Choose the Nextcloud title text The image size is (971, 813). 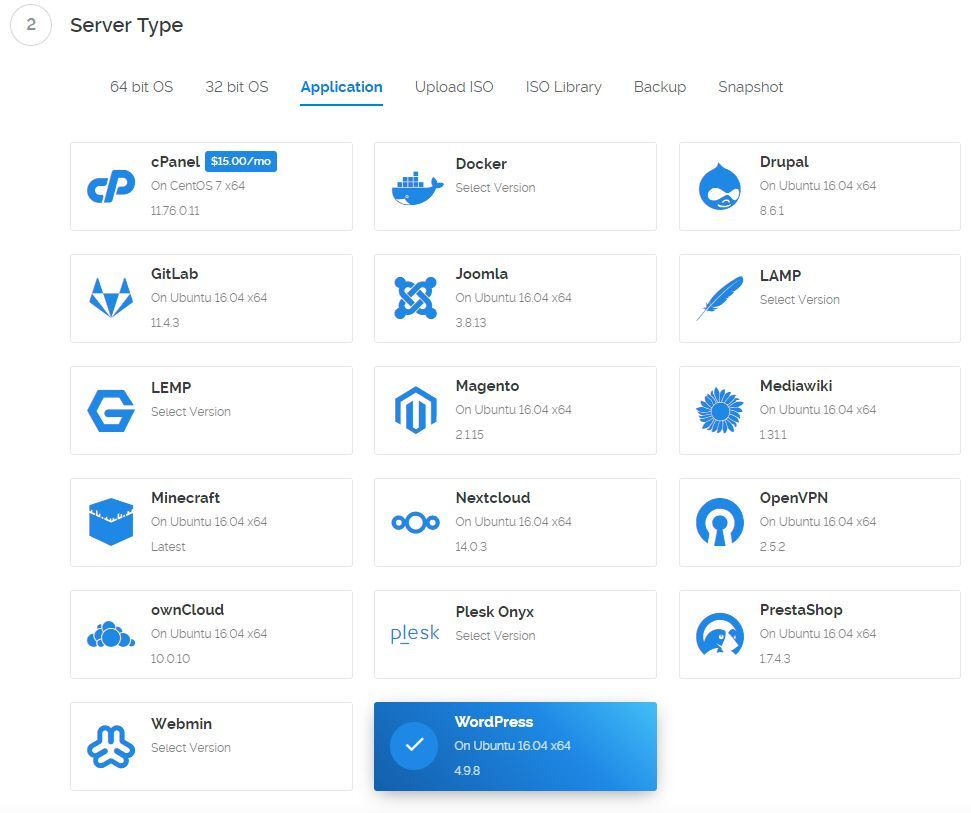[493, 498]
